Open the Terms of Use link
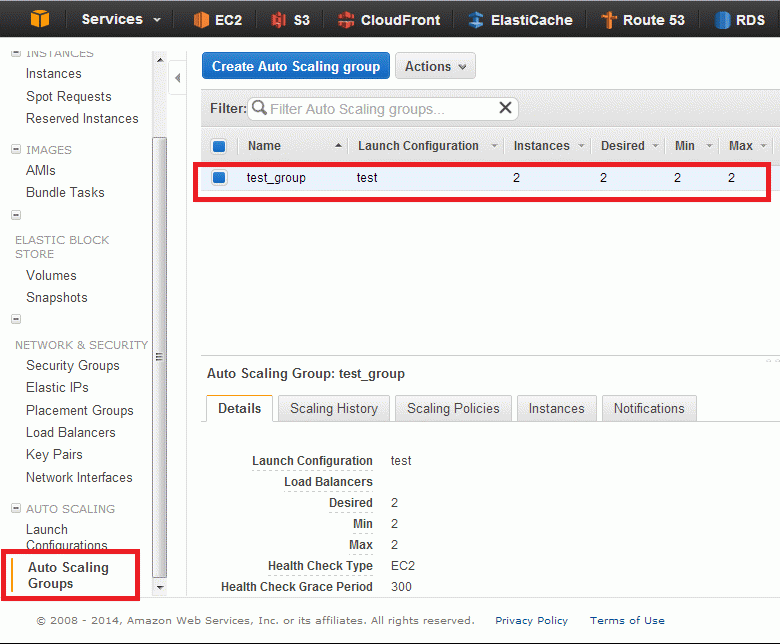The image size is (780, 644). [627, 620]
